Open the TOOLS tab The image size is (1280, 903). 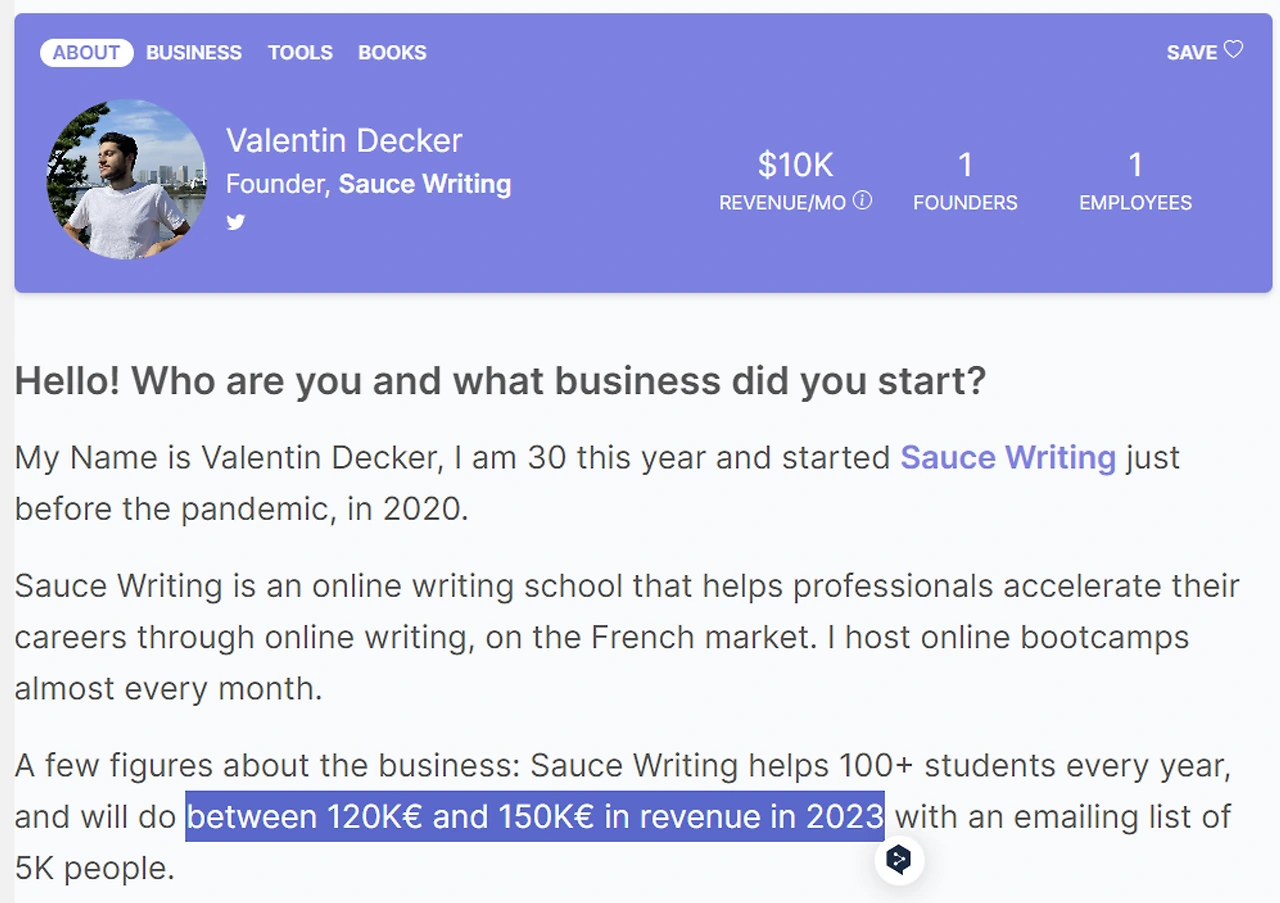point(300,52)
